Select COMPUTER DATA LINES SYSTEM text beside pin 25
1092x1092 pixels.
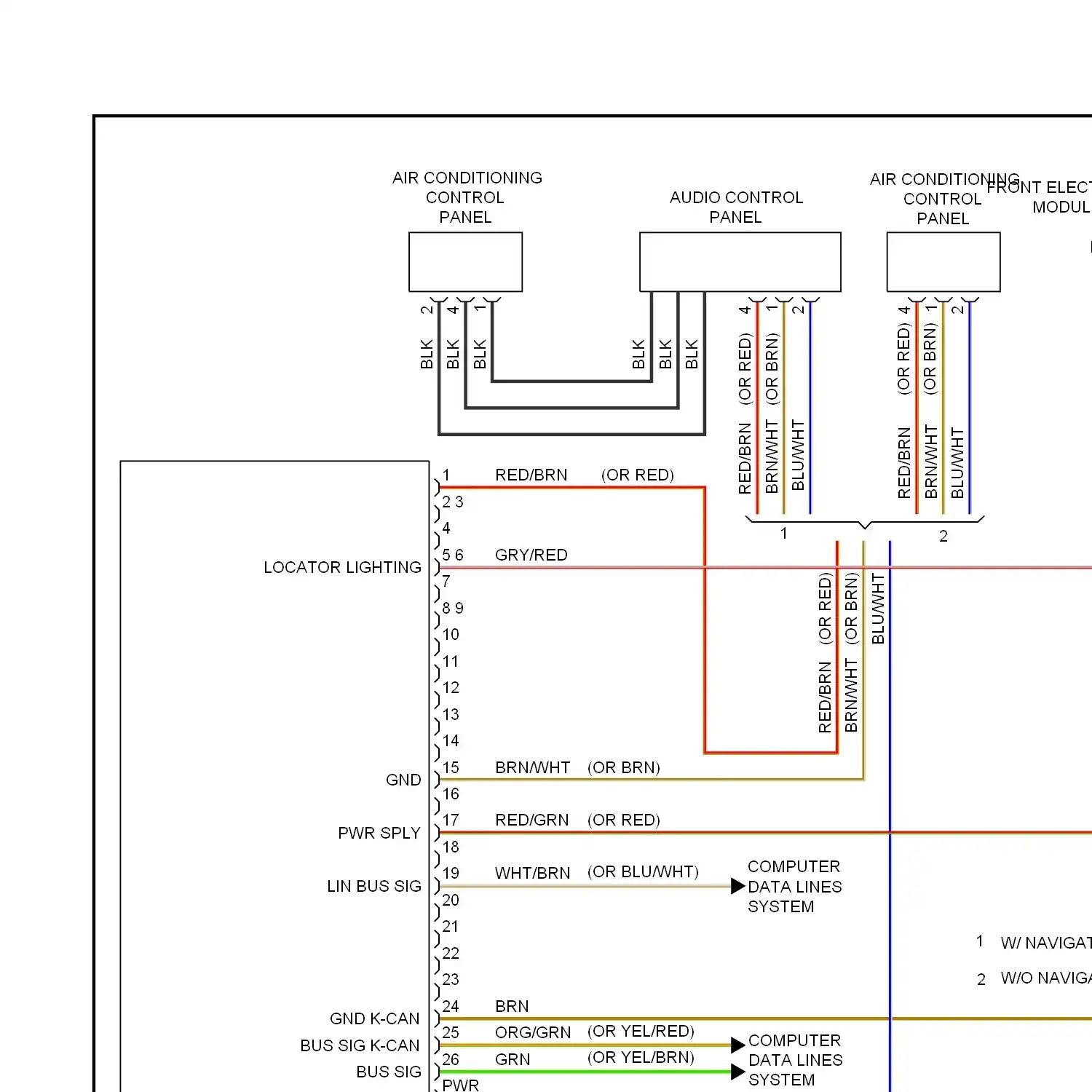[x=796, y=1060]
